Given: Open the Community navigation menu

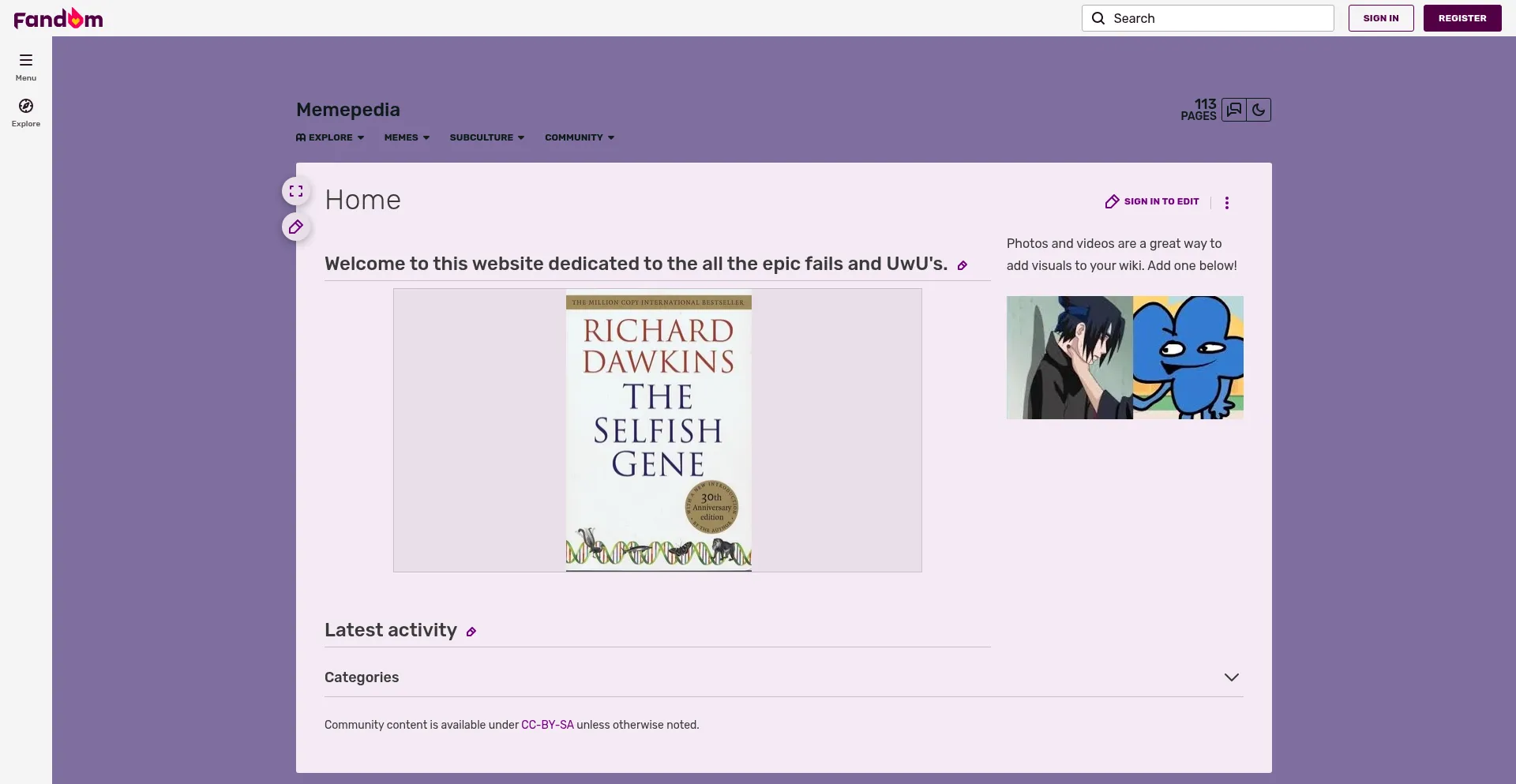Looking at the screenshot, I should [x=579, y=137].
